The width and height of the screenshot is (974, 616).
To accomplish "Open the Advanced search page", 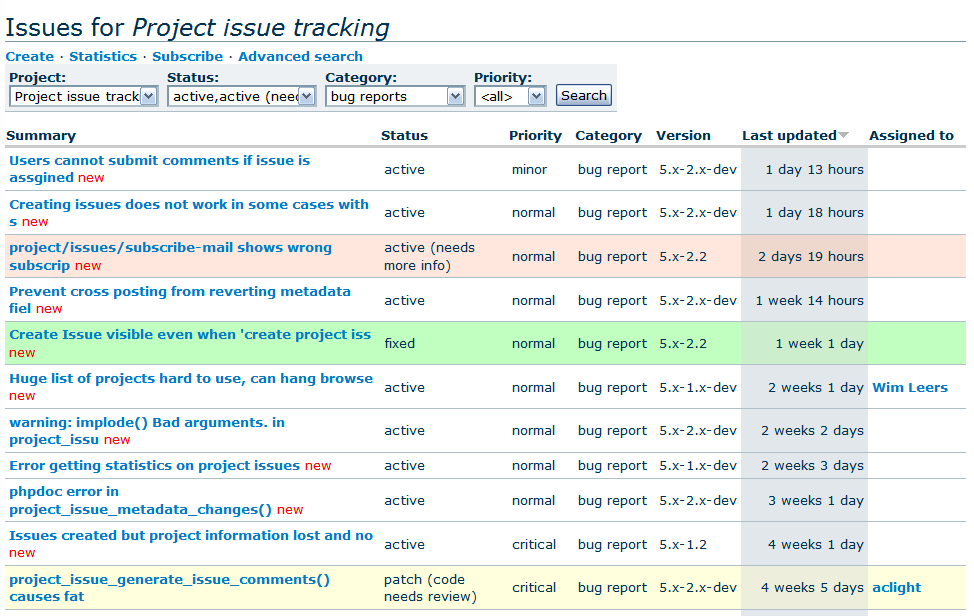I will coord(300,56).
